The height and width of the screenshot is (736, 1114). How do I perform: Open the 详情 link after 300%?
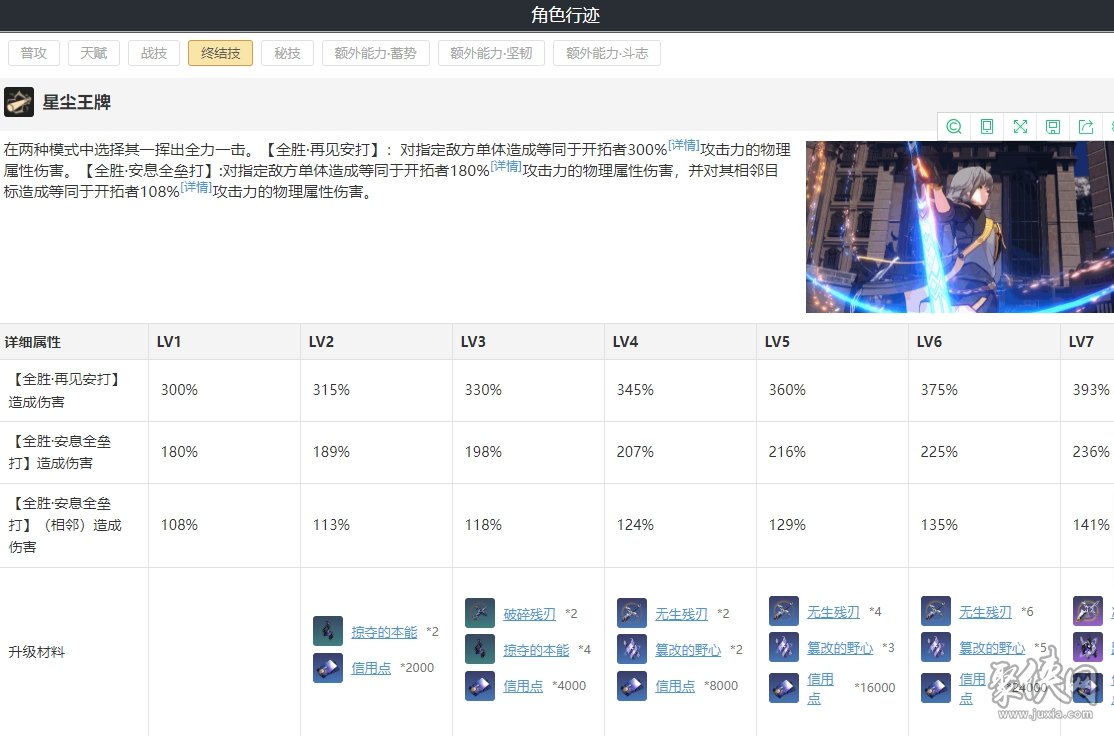click(x=684, y=145)
